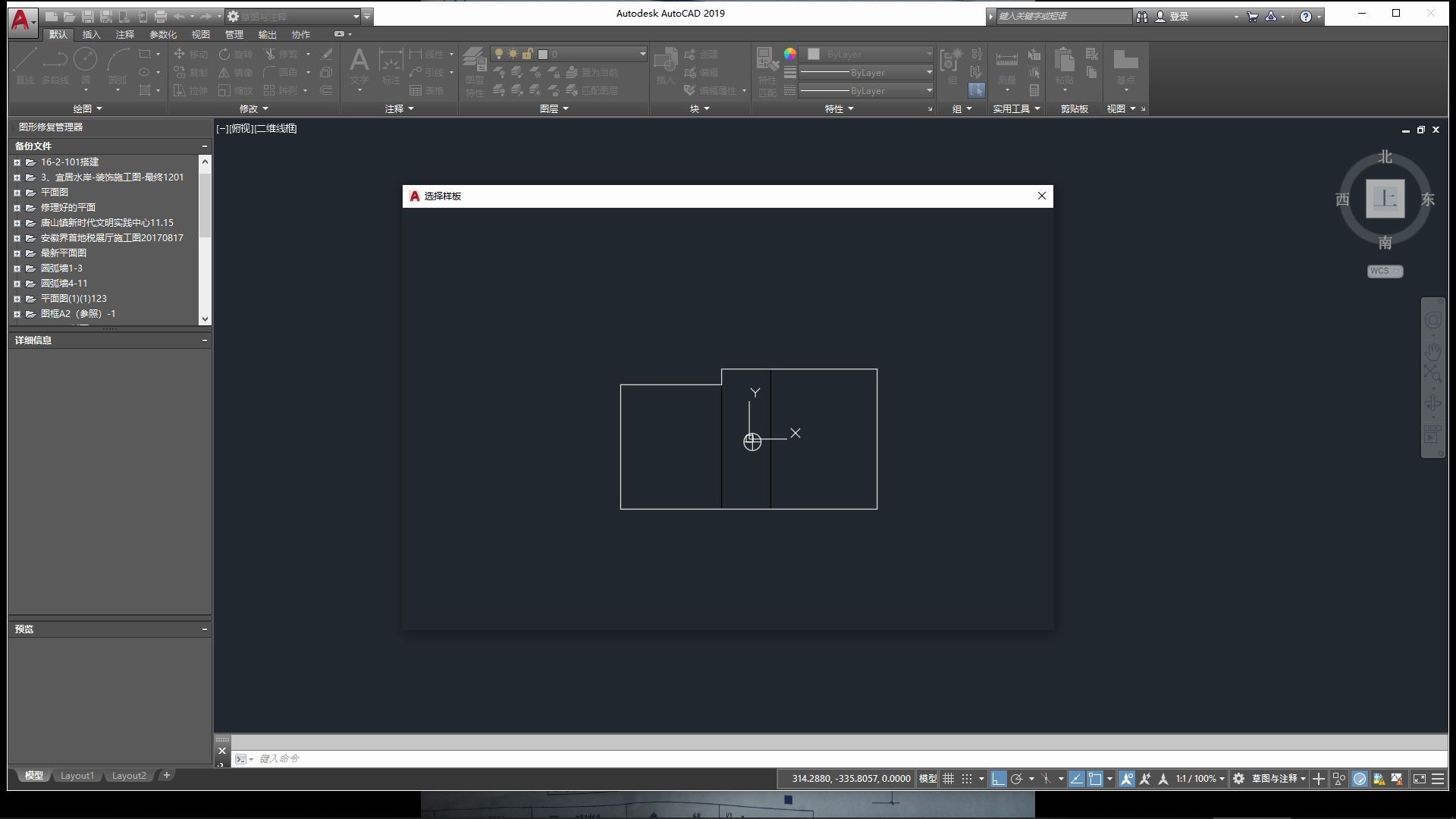Click the Draw panel expand arrow

click(x=101, y=108)
